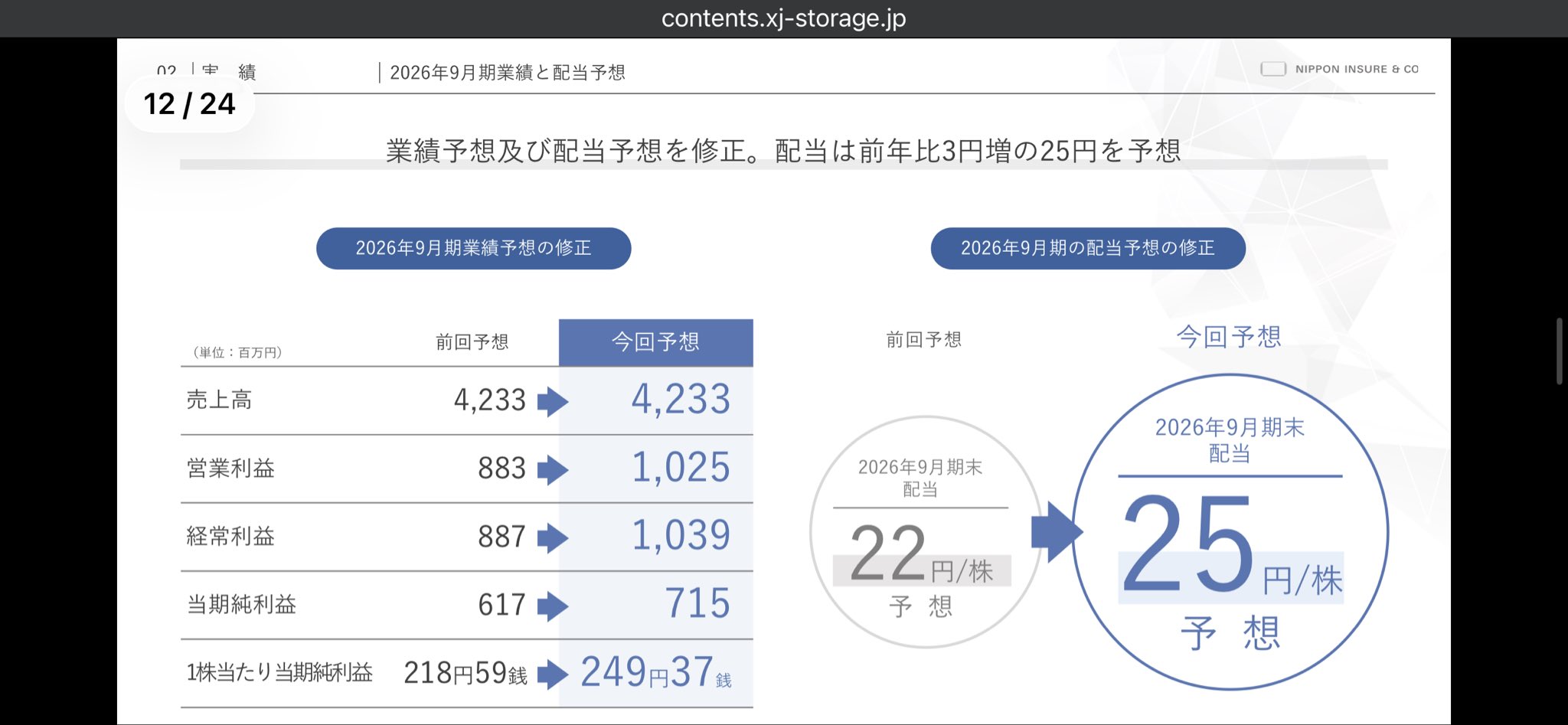Click 2026年9月期末 配当 text in gray circle
The image size is (1568, 725).
tap(920, 478)
